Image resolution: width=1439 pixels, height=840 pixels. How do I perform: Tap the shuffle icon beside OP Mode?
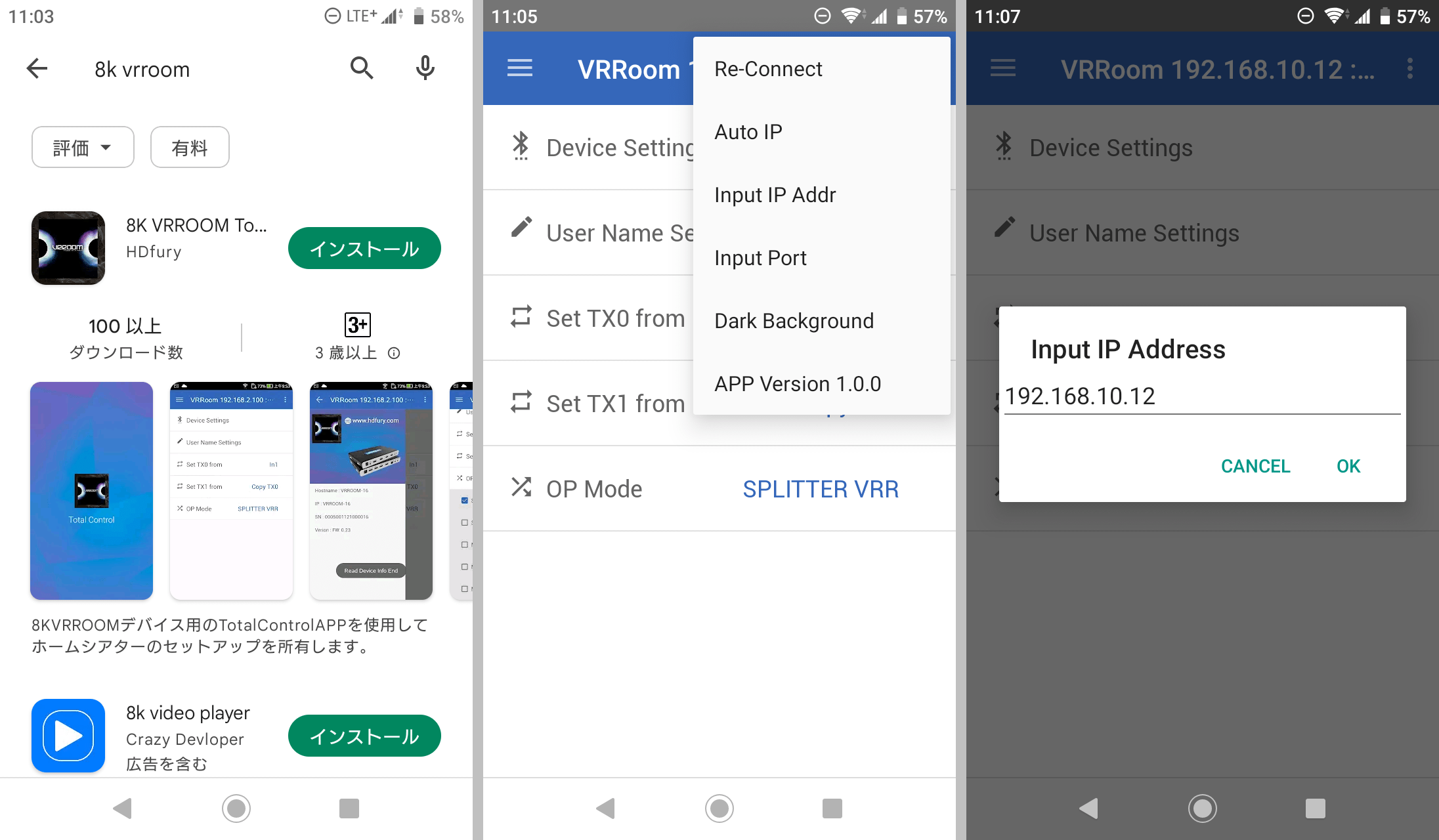[521, 487]
